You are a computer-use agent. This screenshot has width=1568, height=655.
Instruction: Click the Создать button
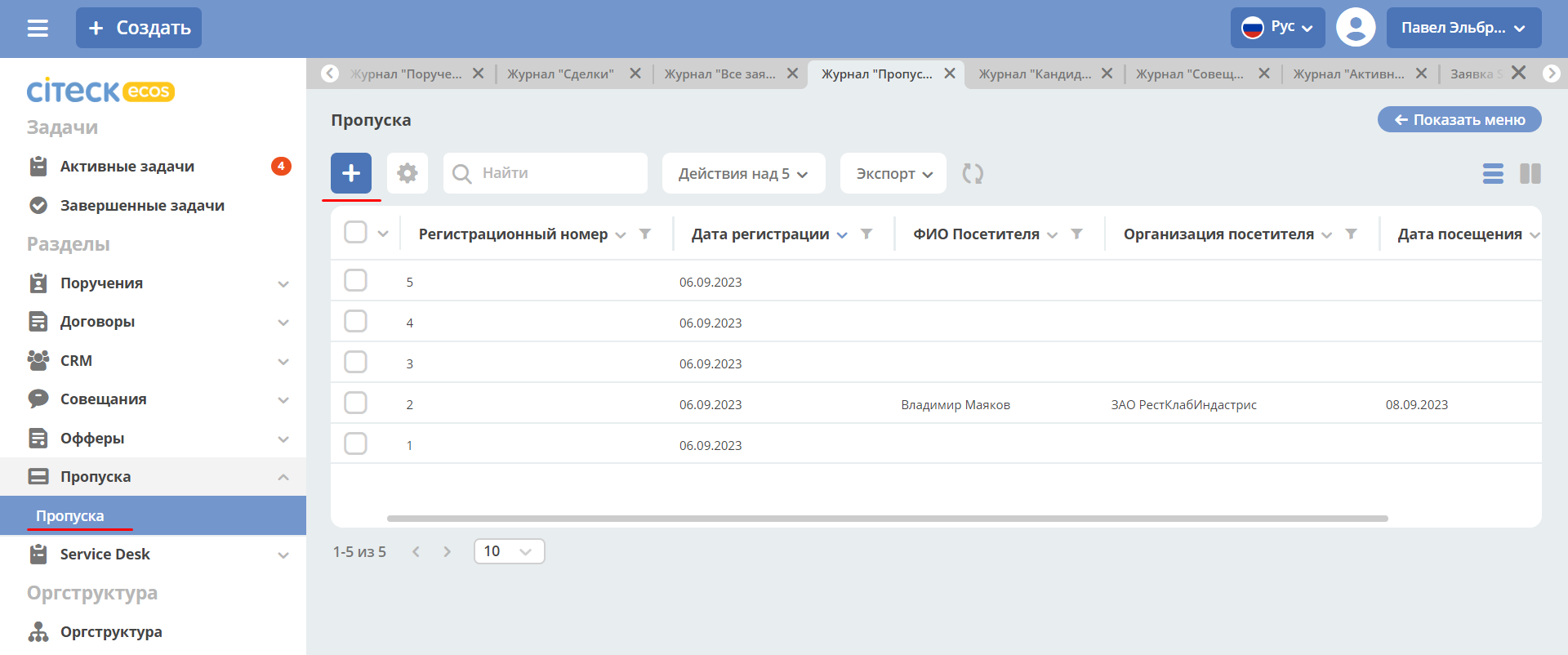(139, 28)
